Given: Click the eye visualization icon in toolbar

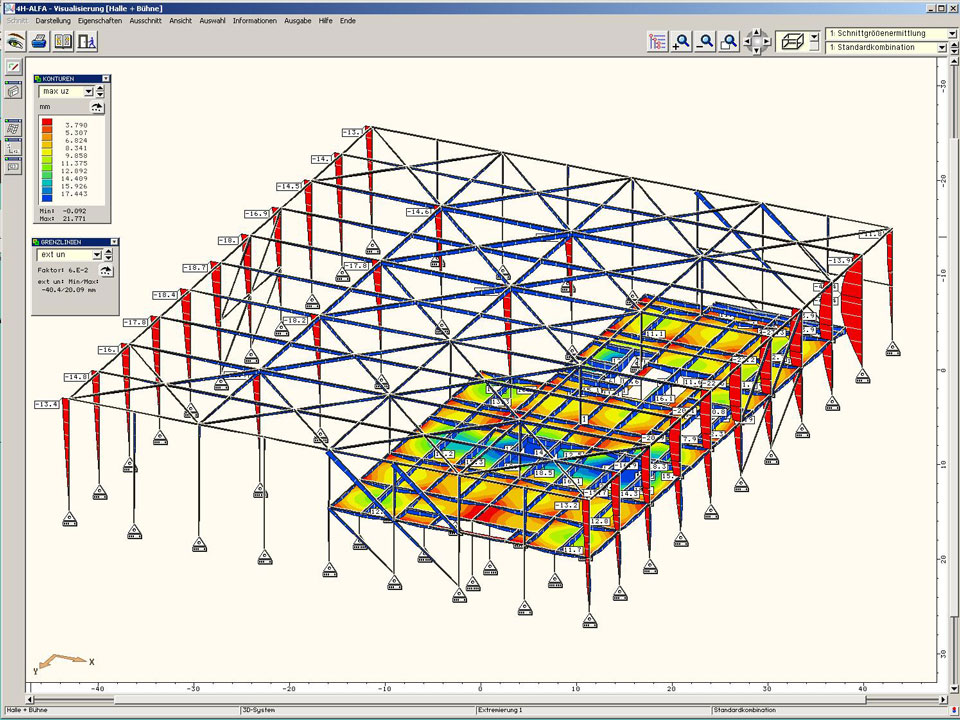Looking at the screenshot, I should point(15,42).
